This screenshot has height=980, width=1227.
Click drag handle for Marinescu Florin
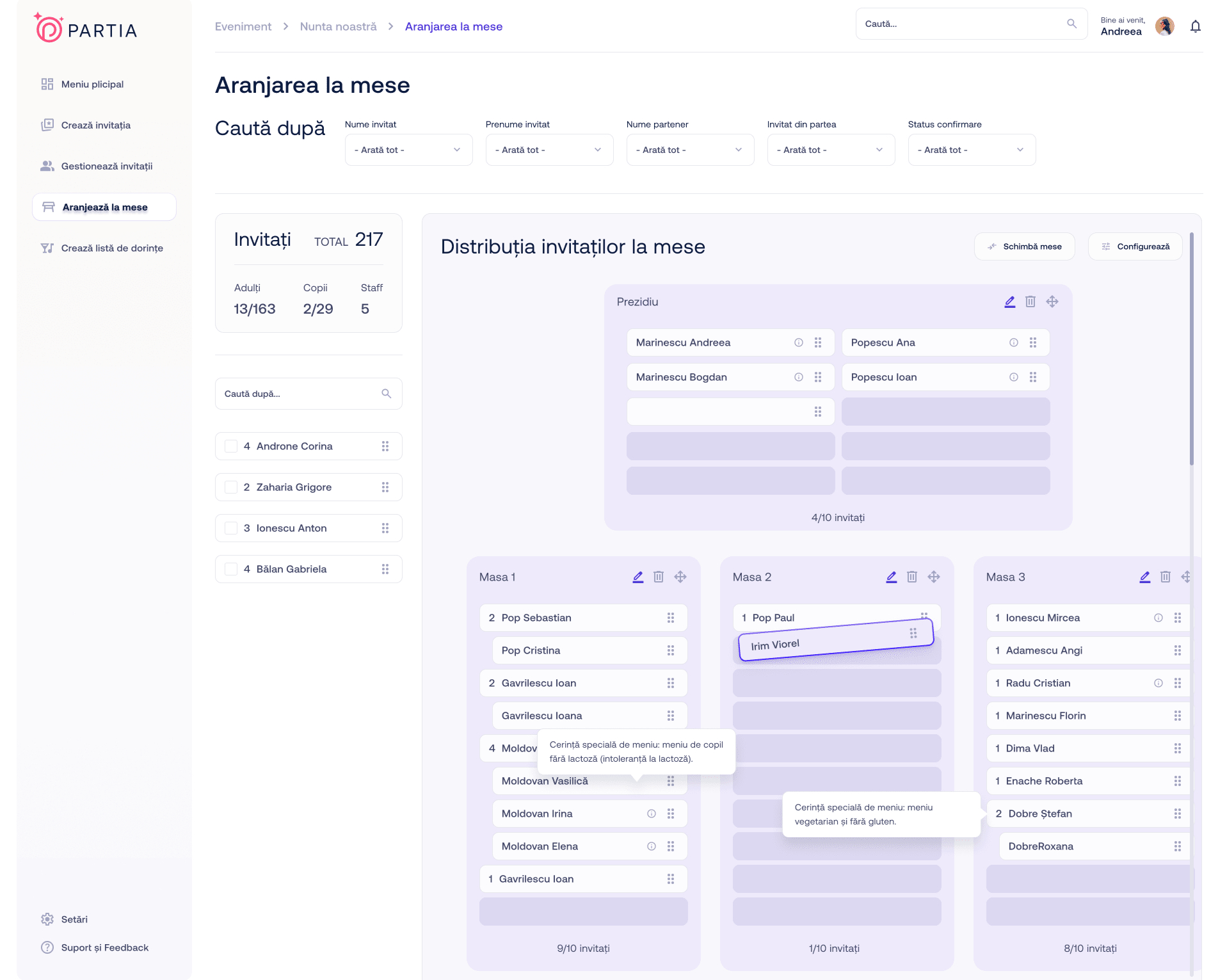tap(1178, 716)
